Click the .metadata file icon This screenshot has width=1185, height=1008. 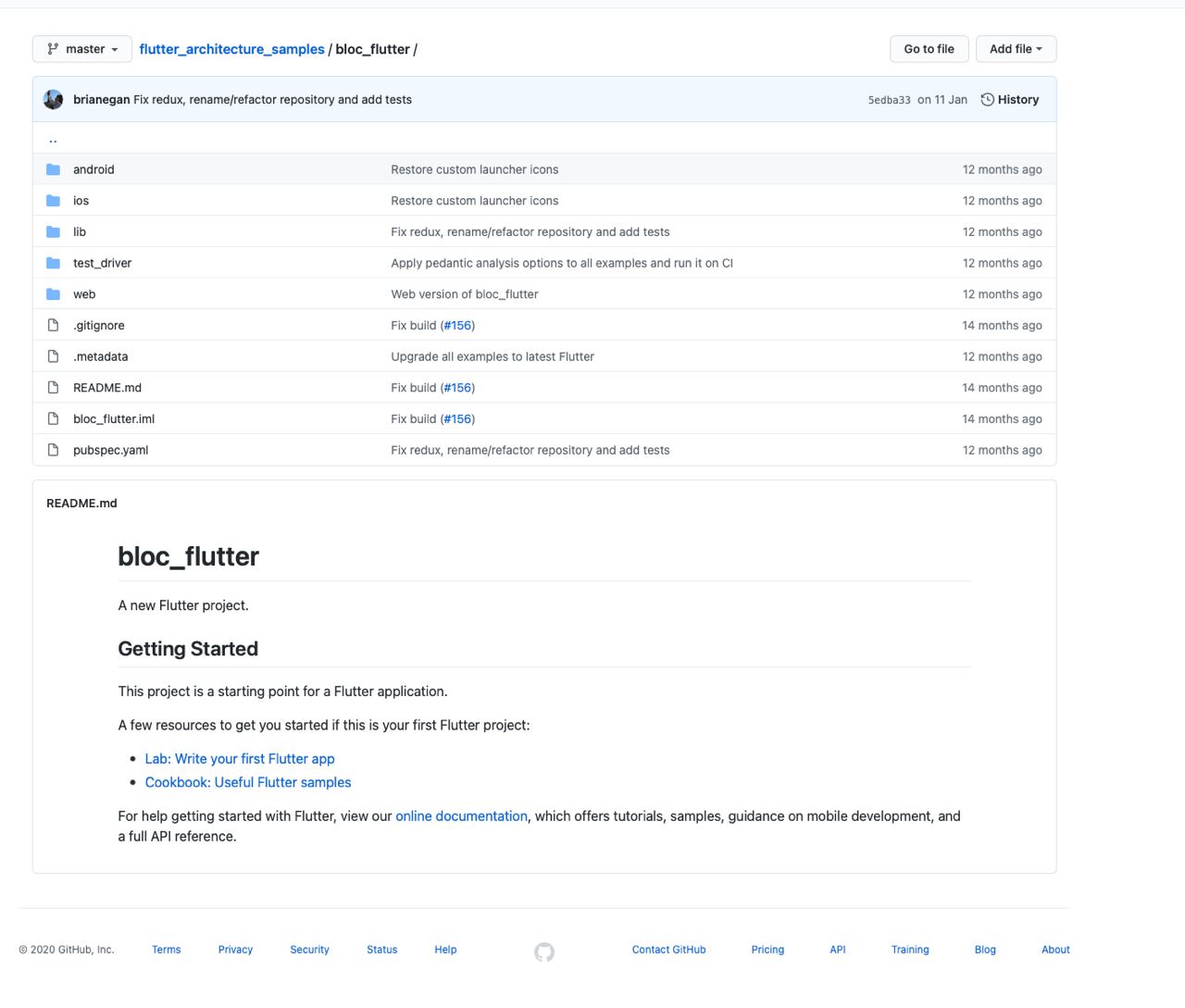[x=53, y=356]
